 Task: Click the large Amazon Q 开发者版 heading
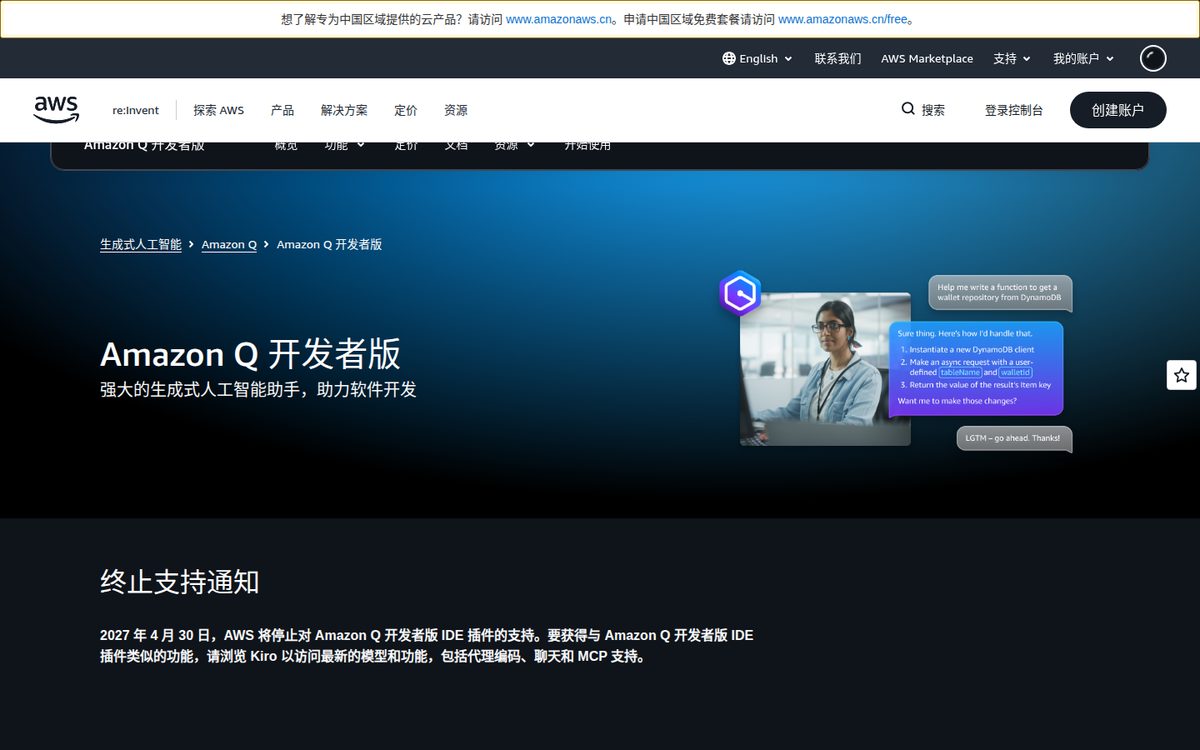250,354
